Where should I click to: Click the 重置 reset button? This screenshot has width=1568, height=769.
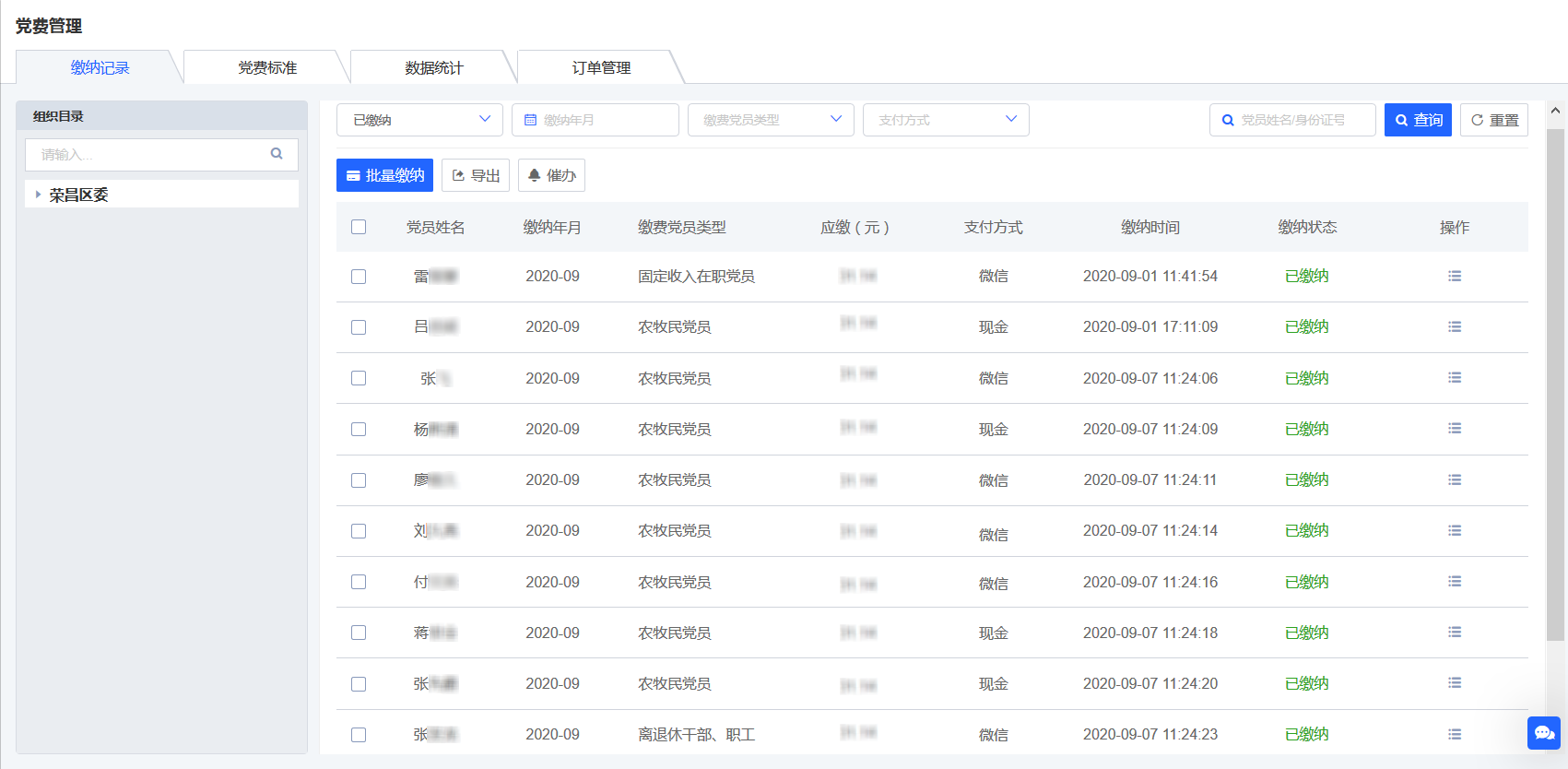pyautogui.click(x=1494, y=120)
